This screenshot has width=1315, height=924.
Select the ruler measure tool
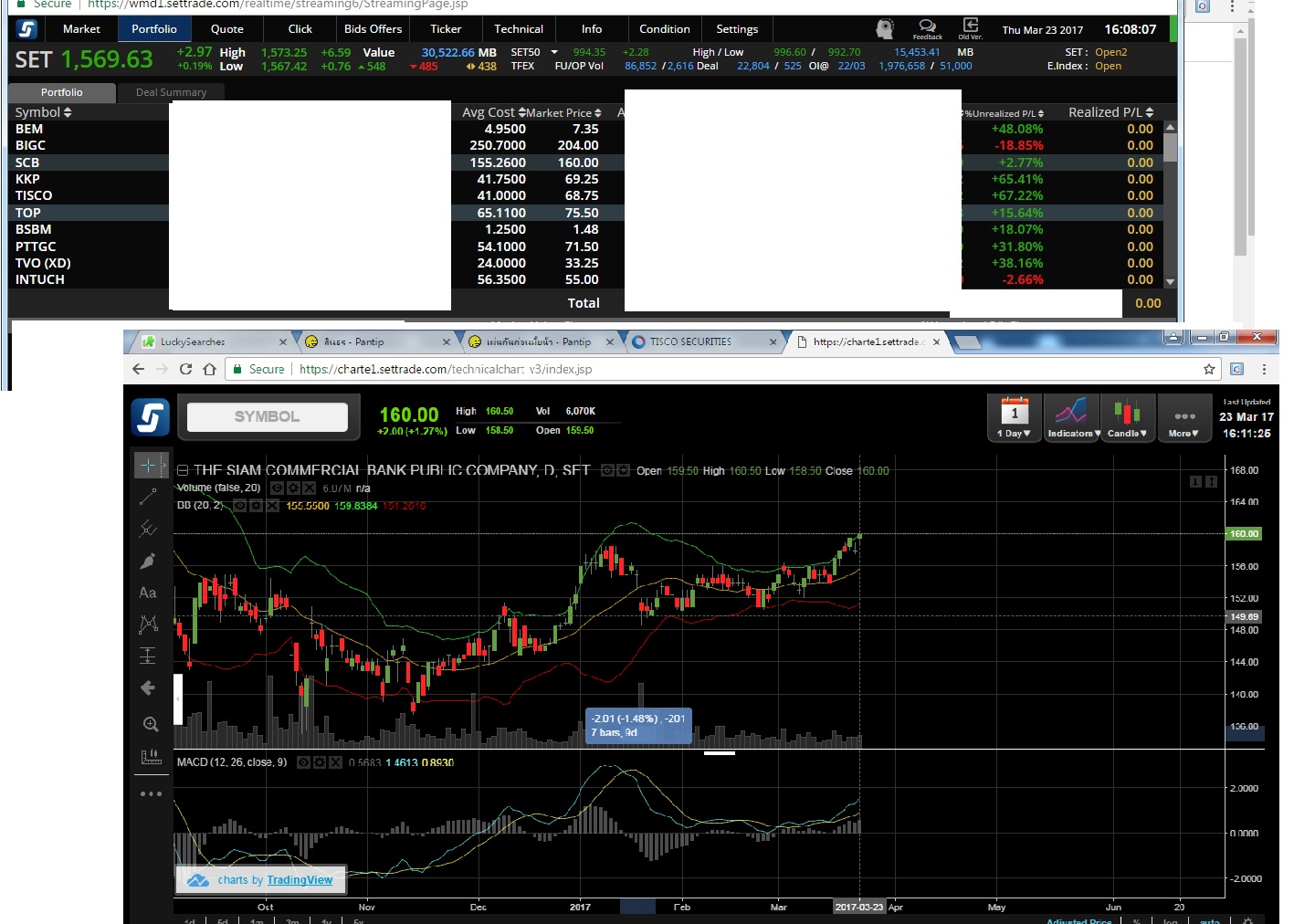(151, 757)
